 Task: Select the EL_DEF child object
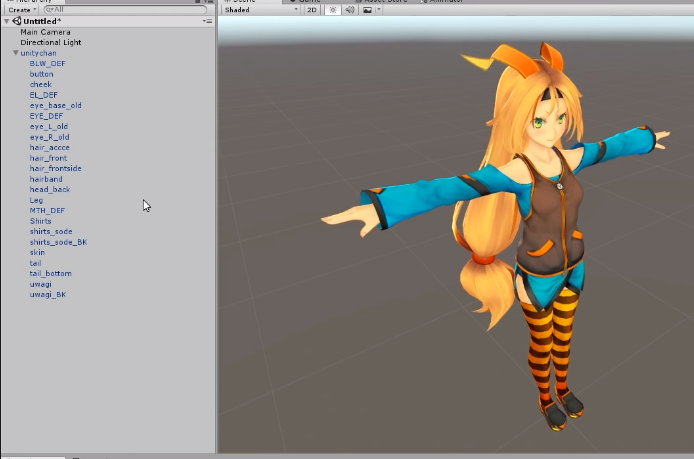[43, 95]
